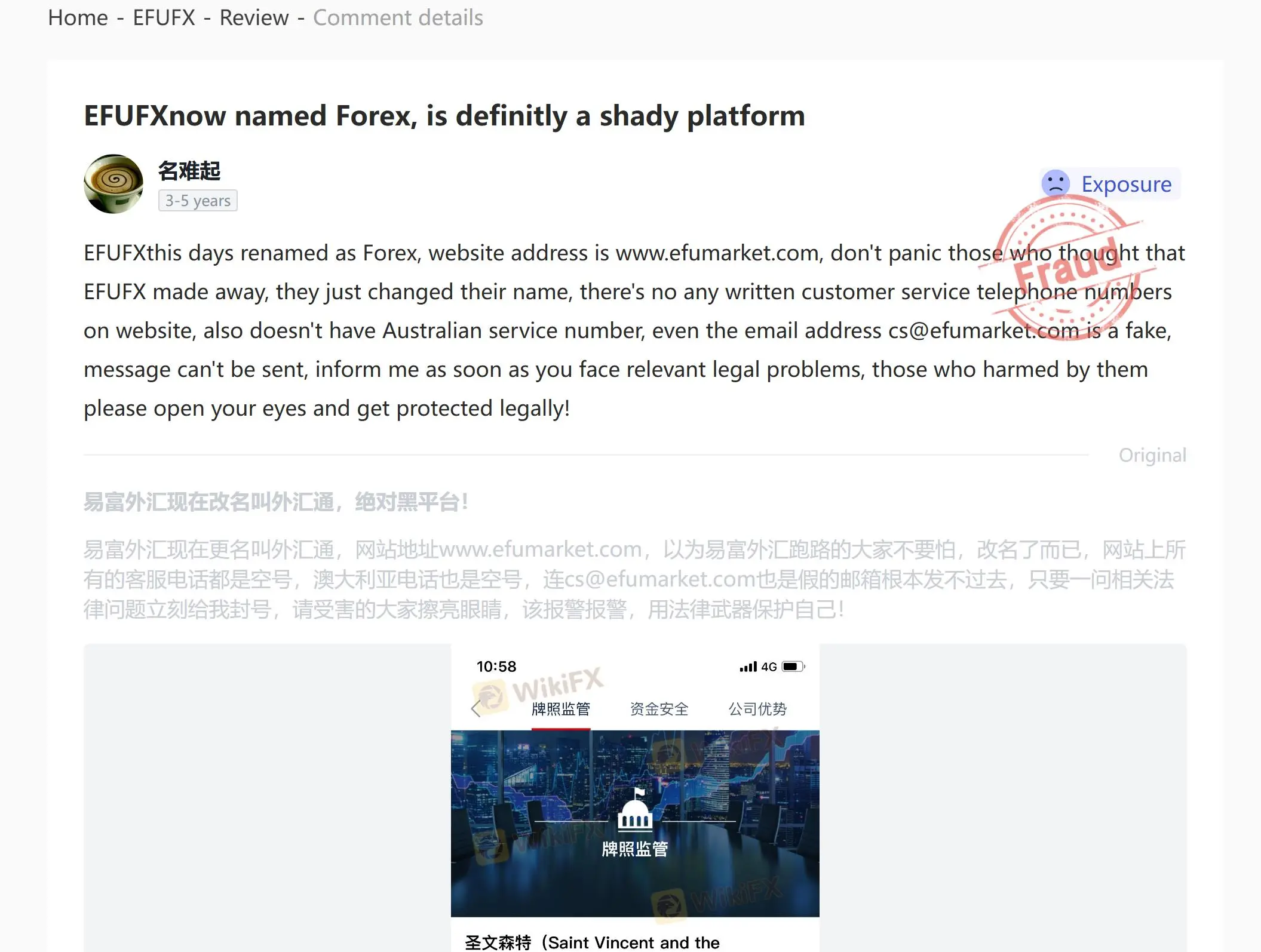Tap back chevron in phone screenshot

(x=476, y=709)
